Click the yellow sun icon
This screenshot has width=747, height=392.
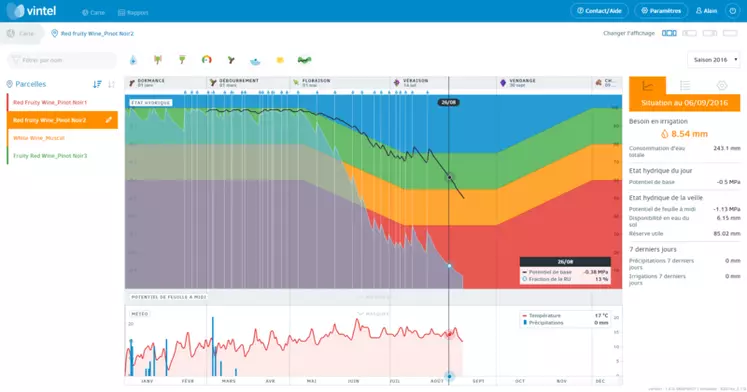(x=280, y=60)
